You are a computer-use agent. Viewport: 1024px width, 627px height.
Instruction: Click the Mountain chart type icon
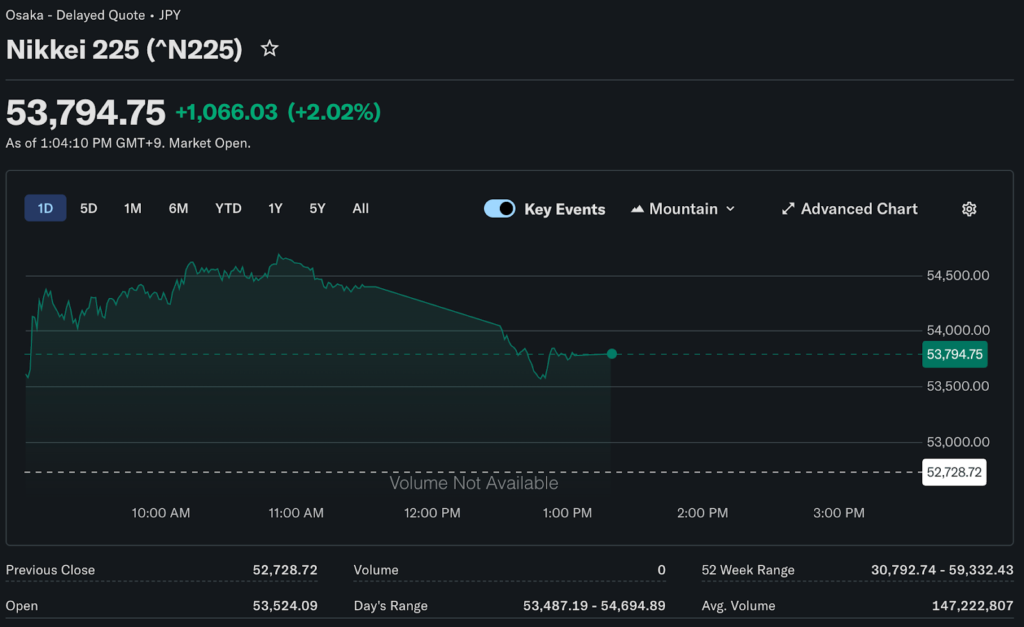tap(637, 209)
